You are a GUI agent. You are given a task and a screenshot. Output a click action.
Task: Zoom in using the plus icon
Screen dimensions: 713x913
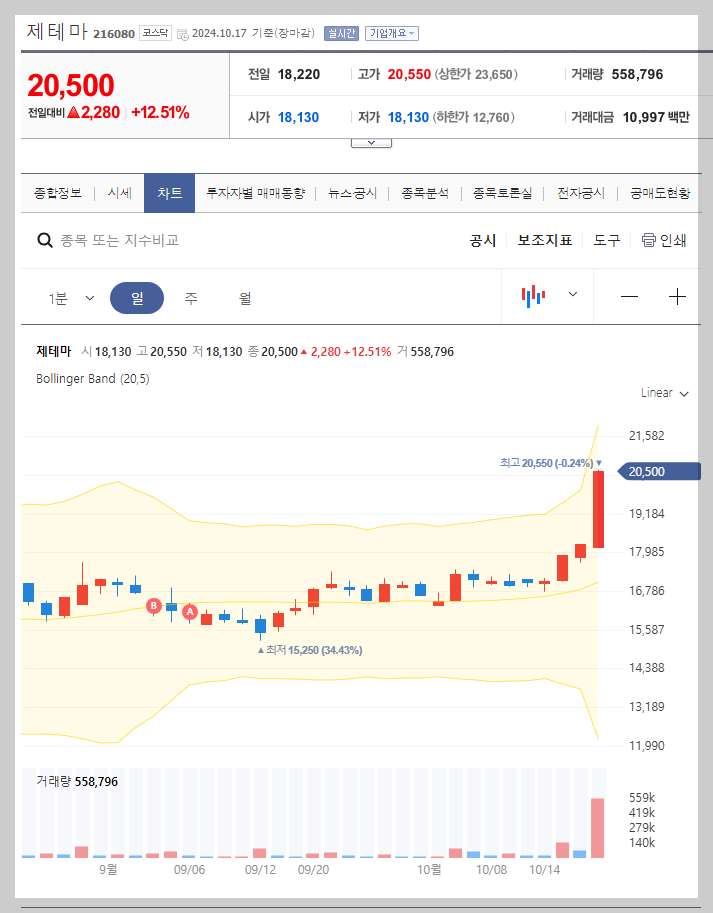coord(677,296)
